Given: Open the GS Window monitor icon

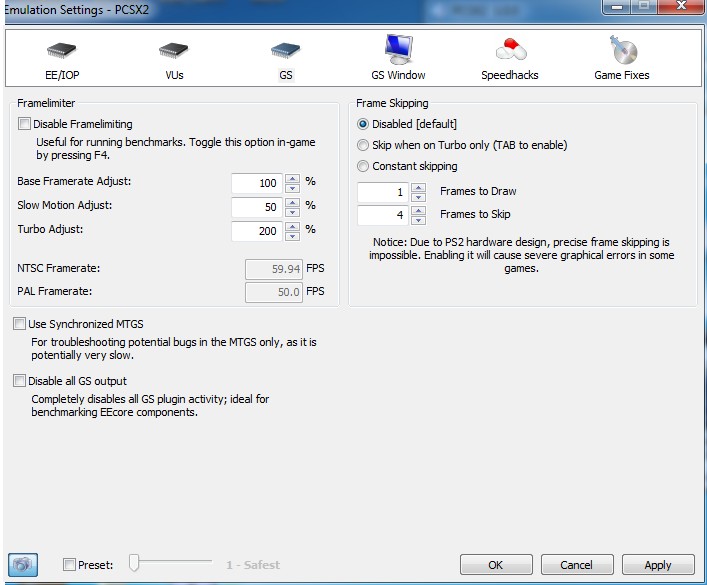Looking at the screenshot, I should click(x=399, y=49).
